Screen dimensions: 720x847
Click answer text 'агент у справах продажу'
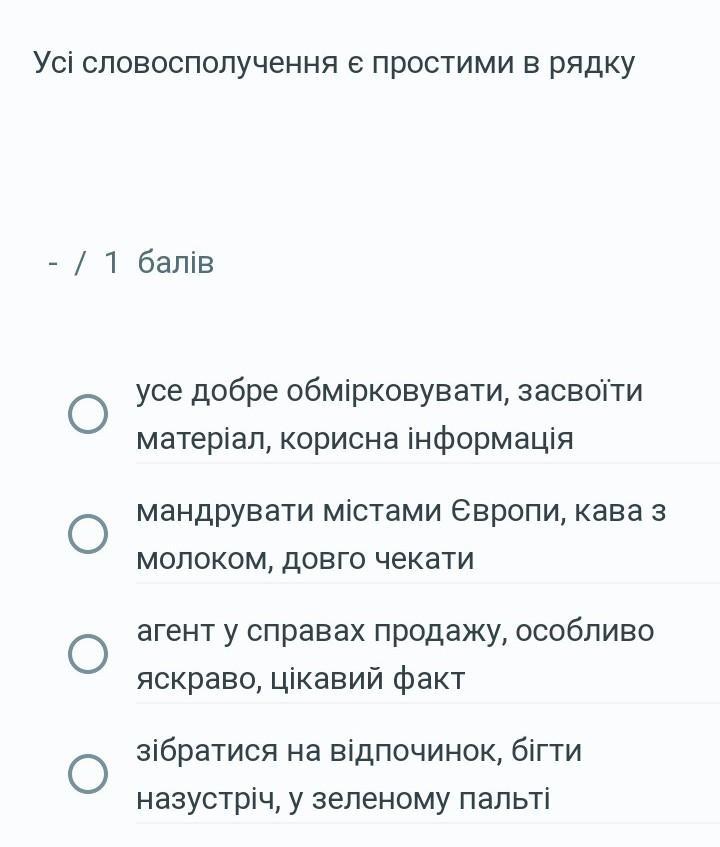322,631
